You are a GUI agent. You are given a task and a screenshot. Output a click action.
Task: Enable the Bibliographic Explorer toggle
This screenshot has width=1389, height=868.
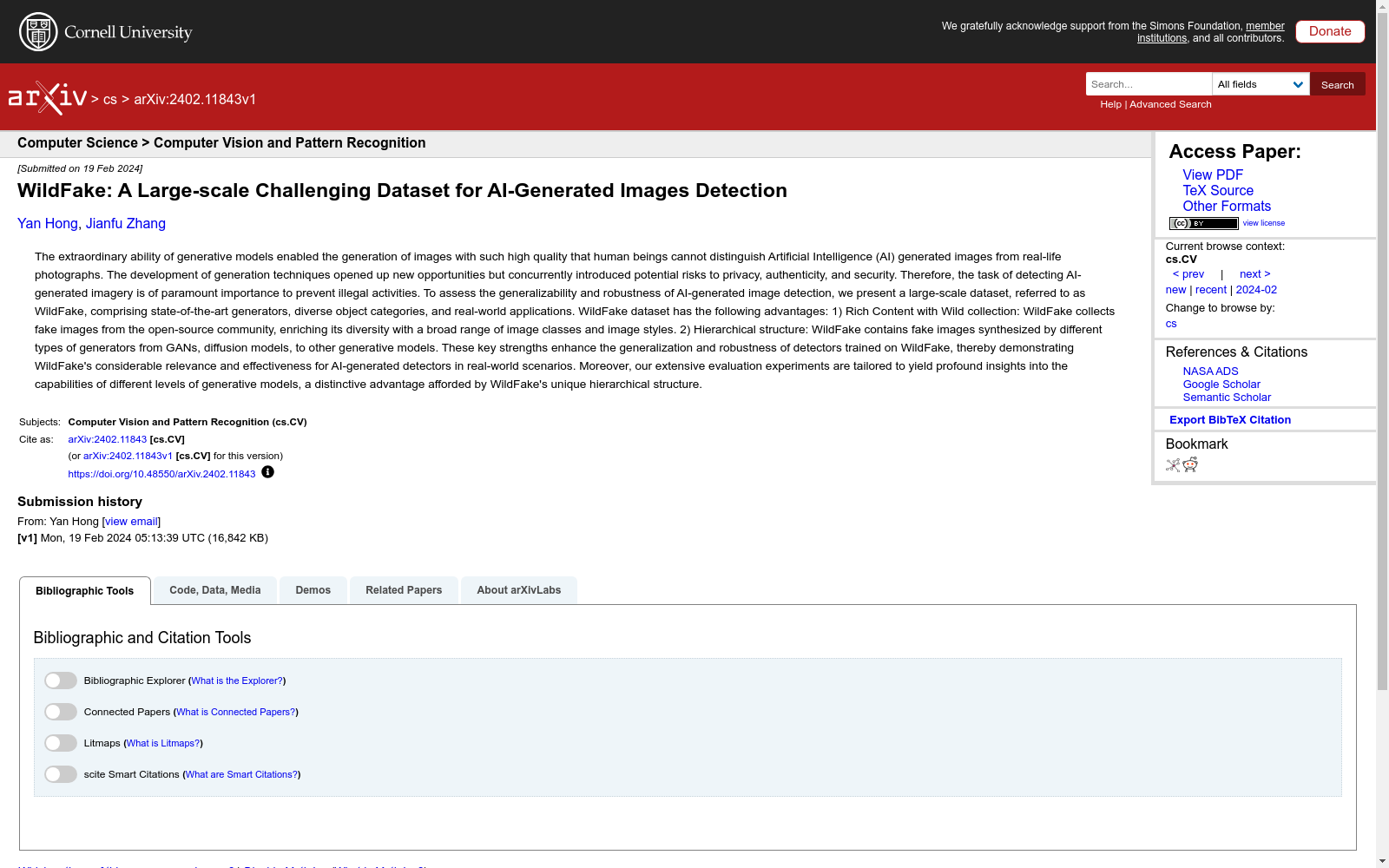[x=61, y=681]
